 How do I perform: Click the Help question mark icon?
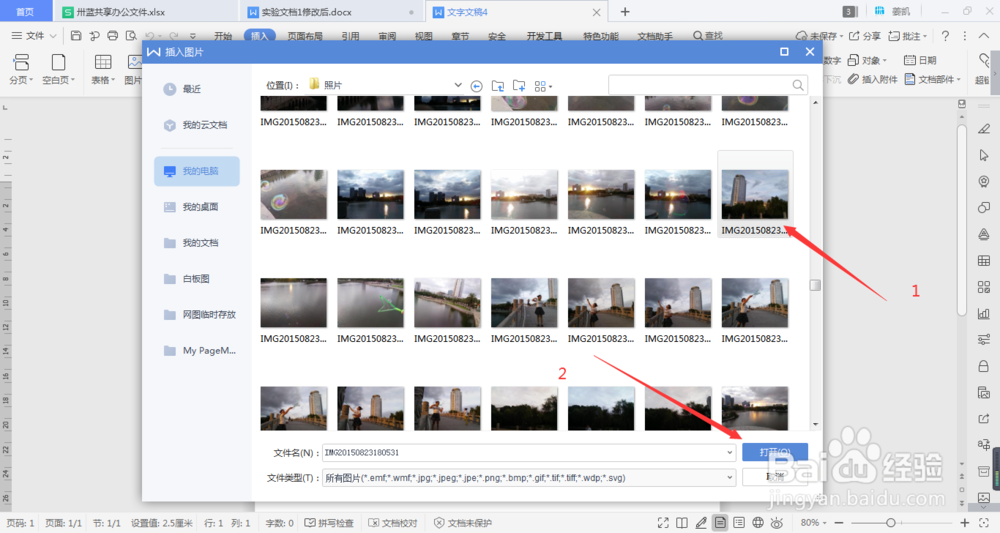point(945,36)
